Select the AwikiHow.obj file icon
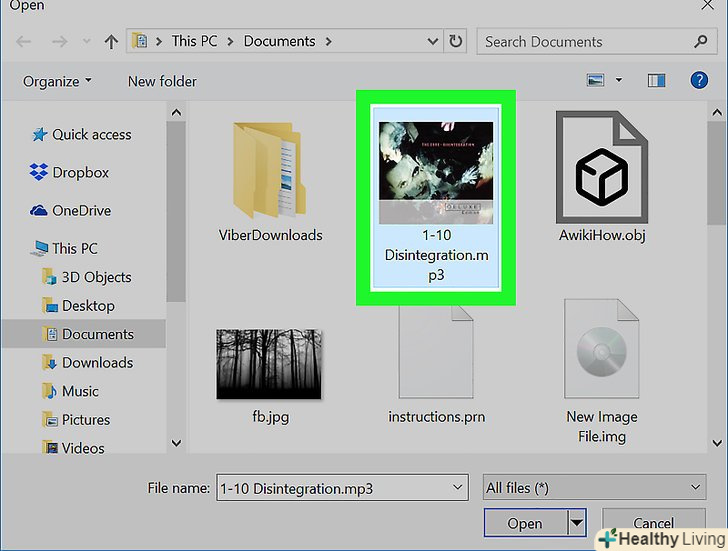The width and height of the screenshot is (728, 551). pos(601,170)
